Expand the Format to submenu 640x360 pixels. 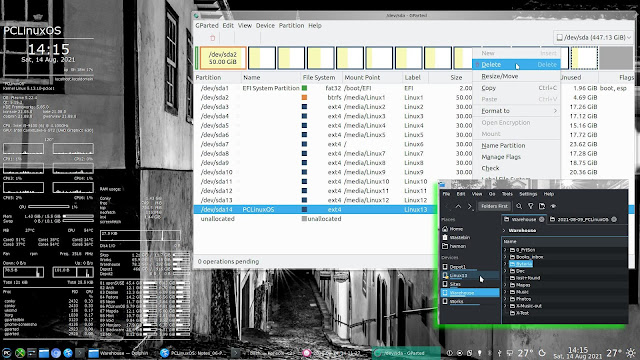click(x=516, y=111)
